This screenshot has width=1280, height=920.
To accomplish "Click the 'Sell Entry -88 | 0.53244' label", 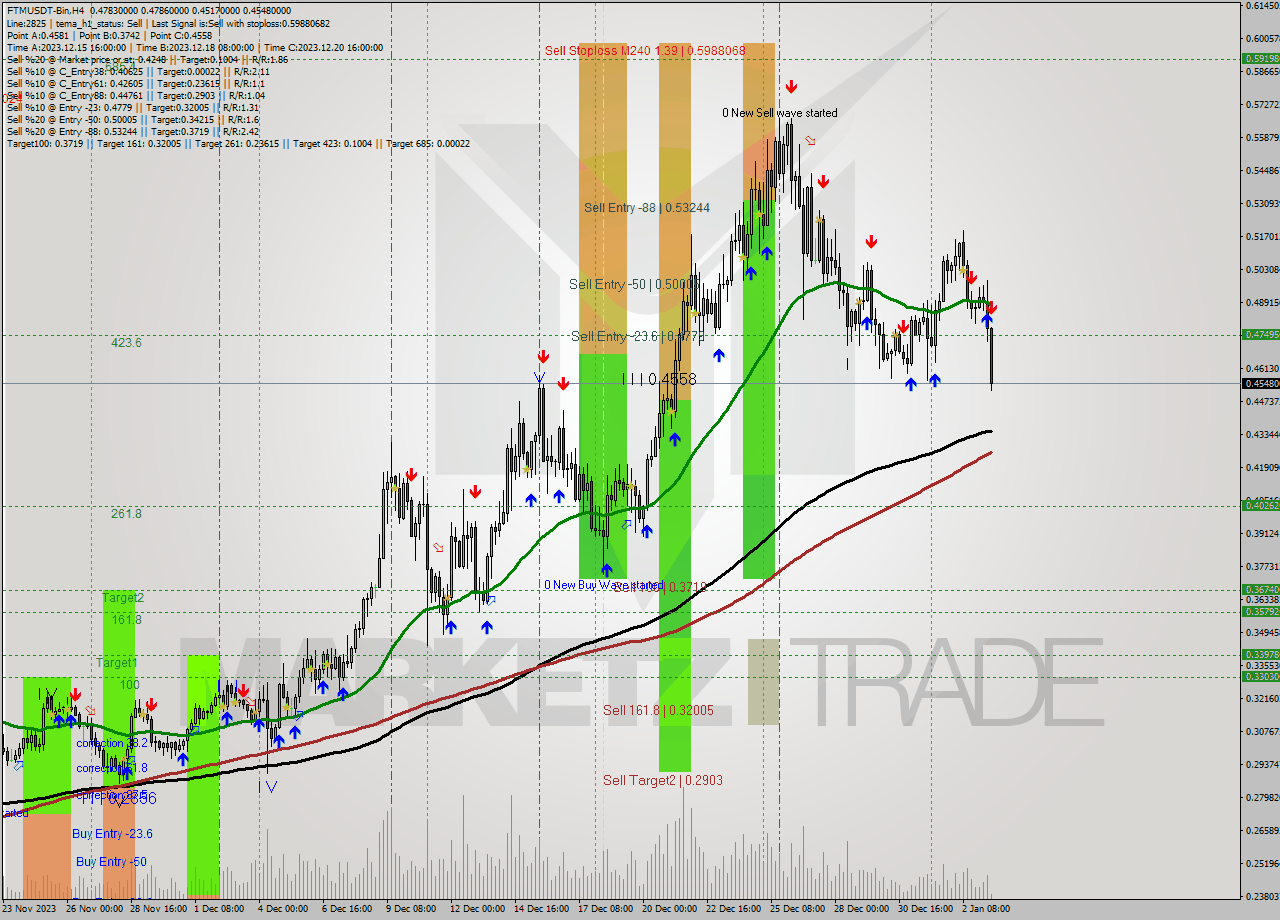I will (647, 207).
